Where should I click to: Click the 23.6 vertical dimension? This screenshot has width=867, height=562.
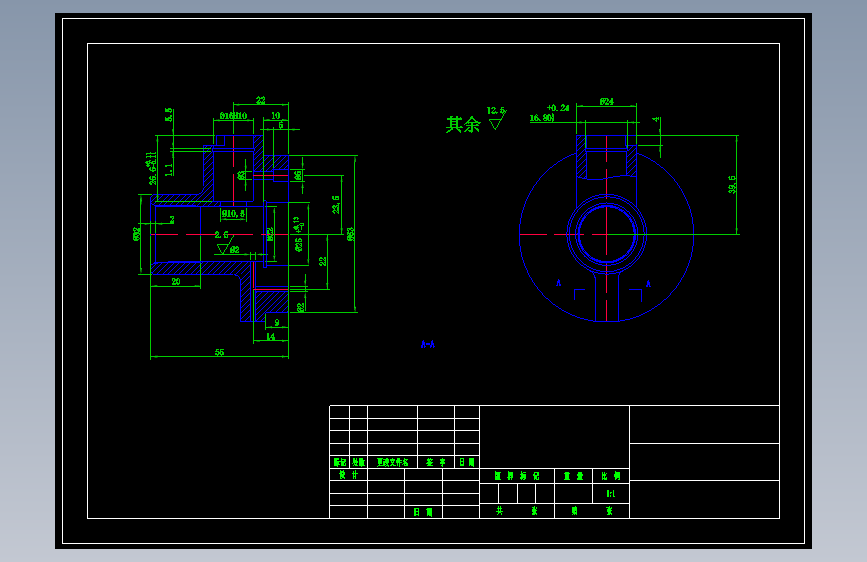pos(336,204)
